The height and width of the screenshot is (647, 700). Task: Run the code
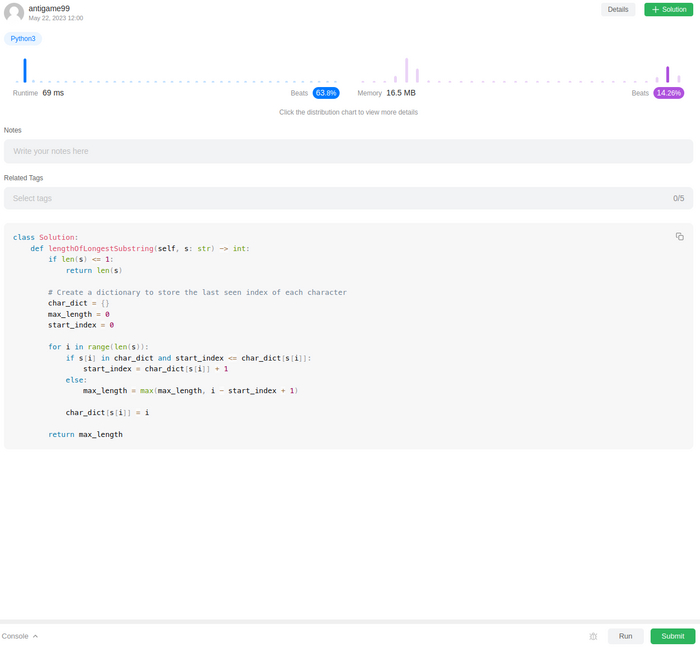pos(625,636)
